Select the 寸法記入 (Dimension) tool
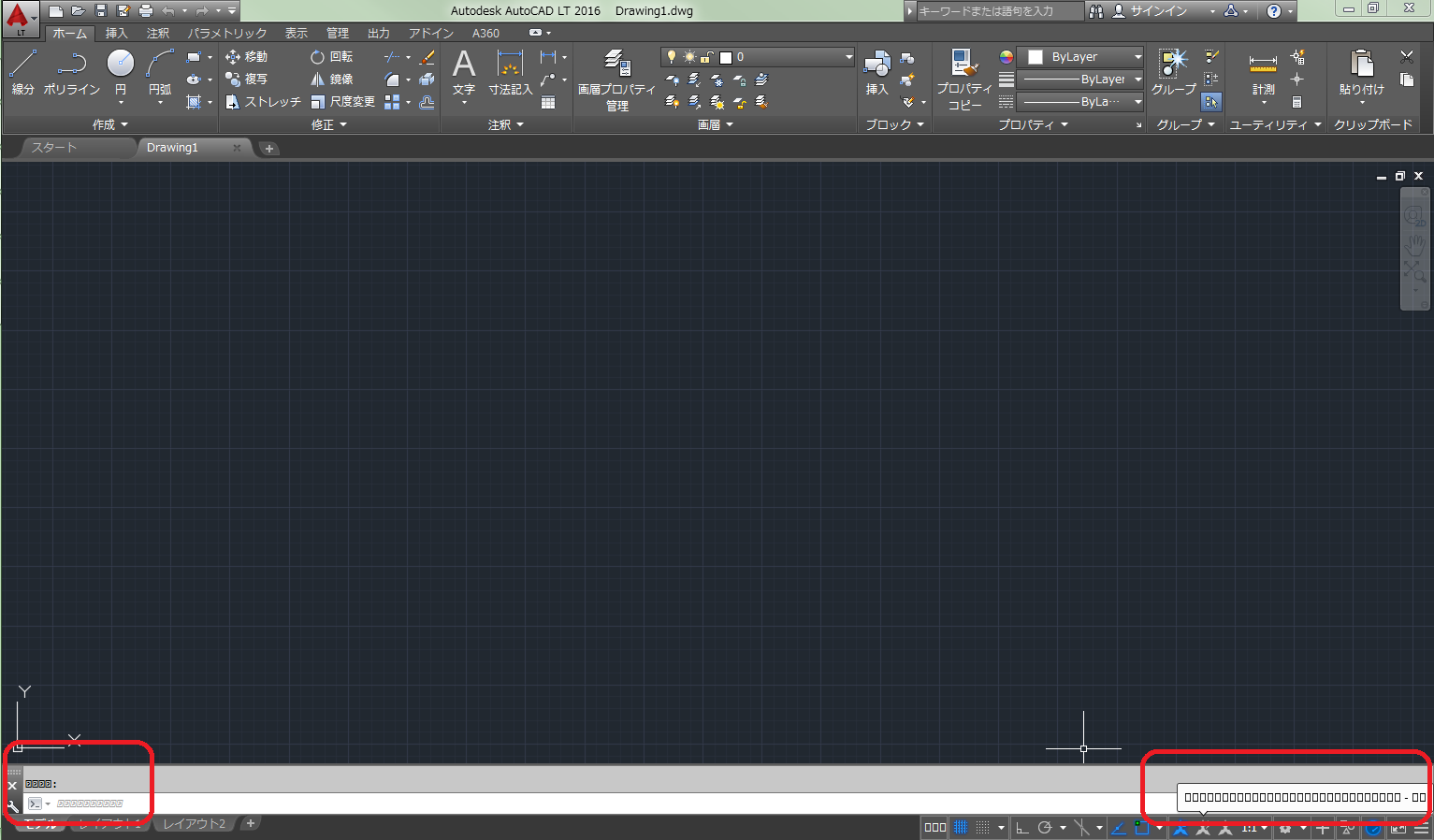Screen dimensions: 1434x840 point(510,72)
